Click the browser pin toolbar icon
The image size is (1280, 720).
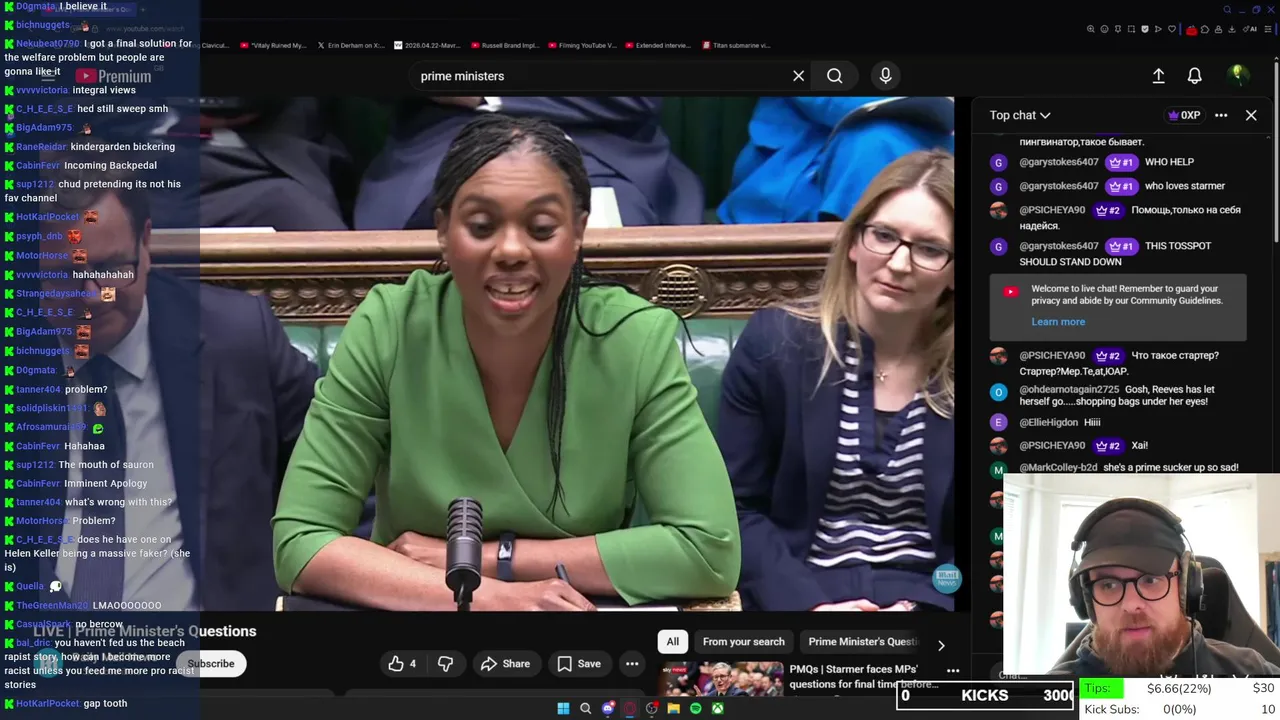tap(1118, 29)
